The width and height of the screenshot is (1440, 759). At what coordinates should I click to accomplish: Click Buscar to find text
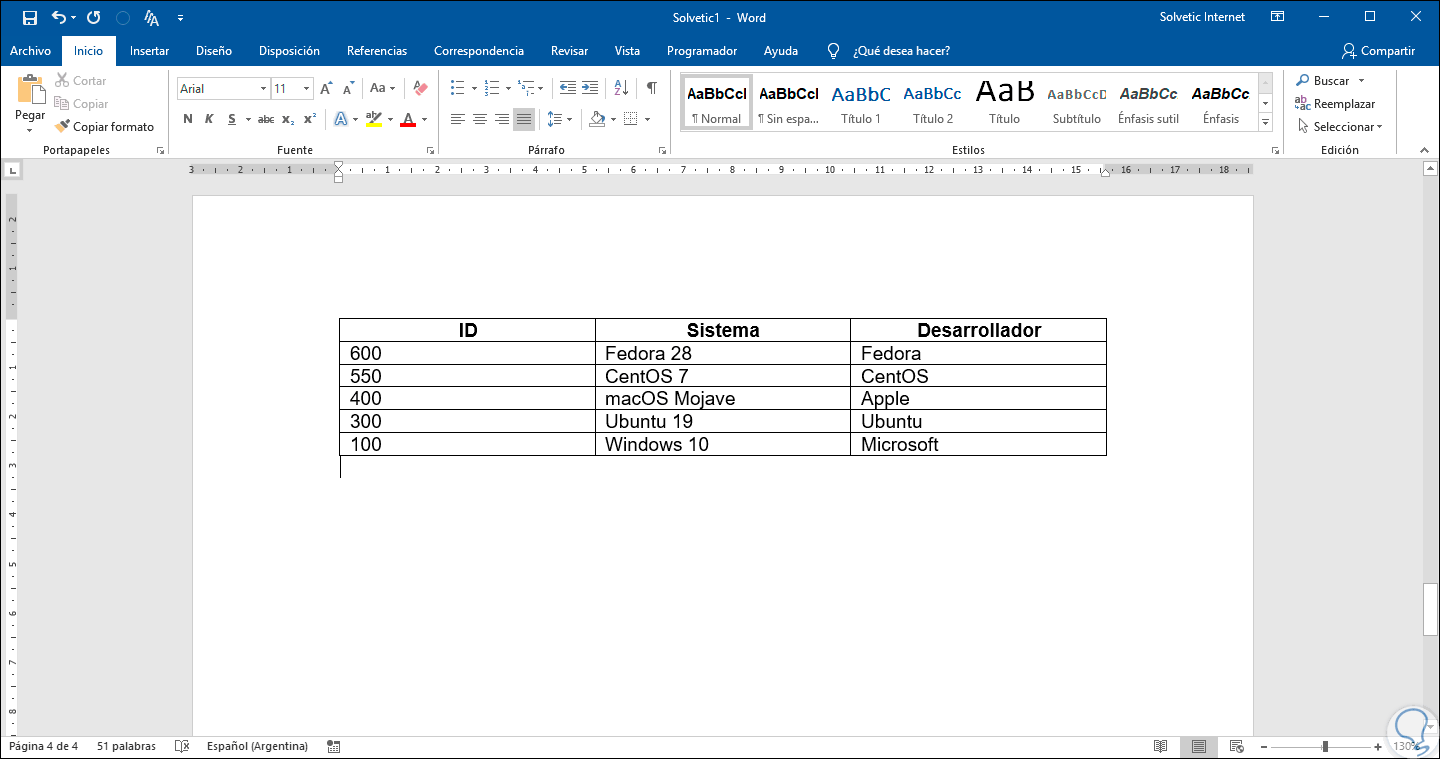(x=1323, y=81)
